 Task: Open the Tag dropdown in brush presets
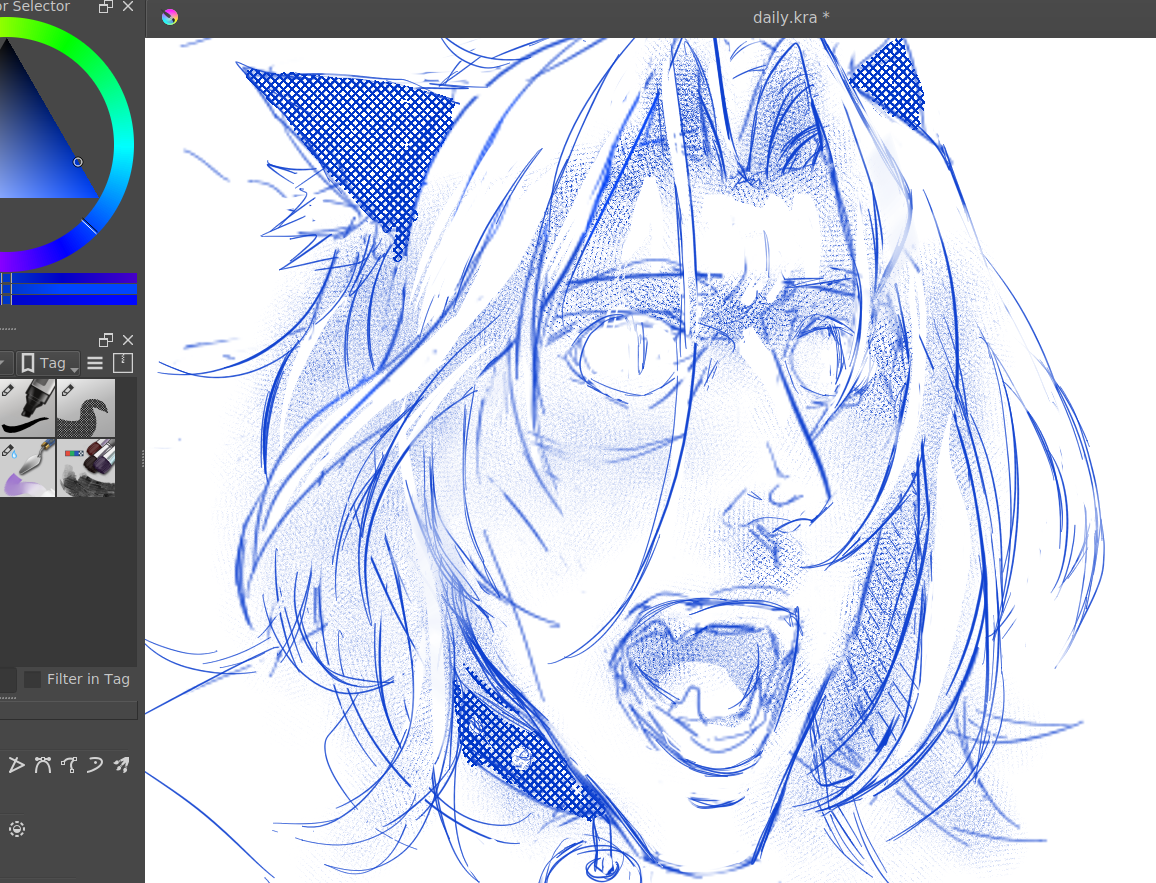click(49, 363)
